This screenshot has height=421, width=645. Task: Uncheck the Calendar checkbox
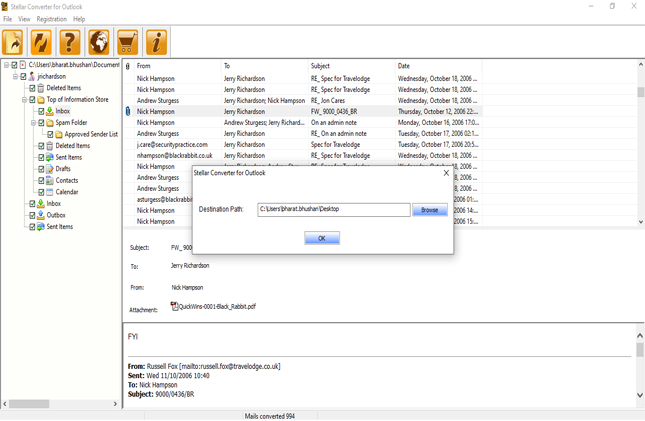click(x=41, y=192)
